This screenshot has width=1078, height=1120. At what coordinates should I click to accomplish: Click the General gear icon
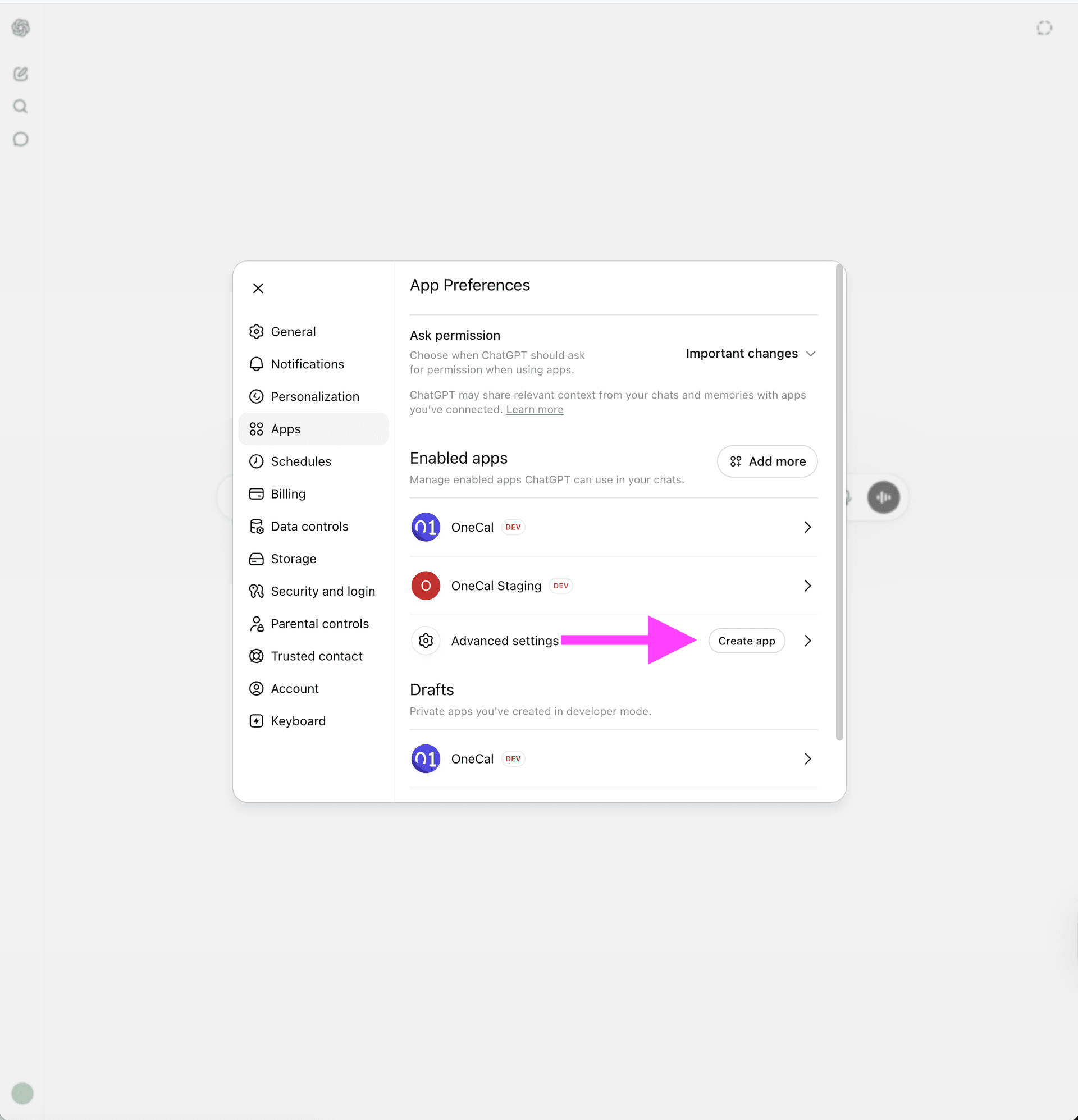click(x=257, y=331)
